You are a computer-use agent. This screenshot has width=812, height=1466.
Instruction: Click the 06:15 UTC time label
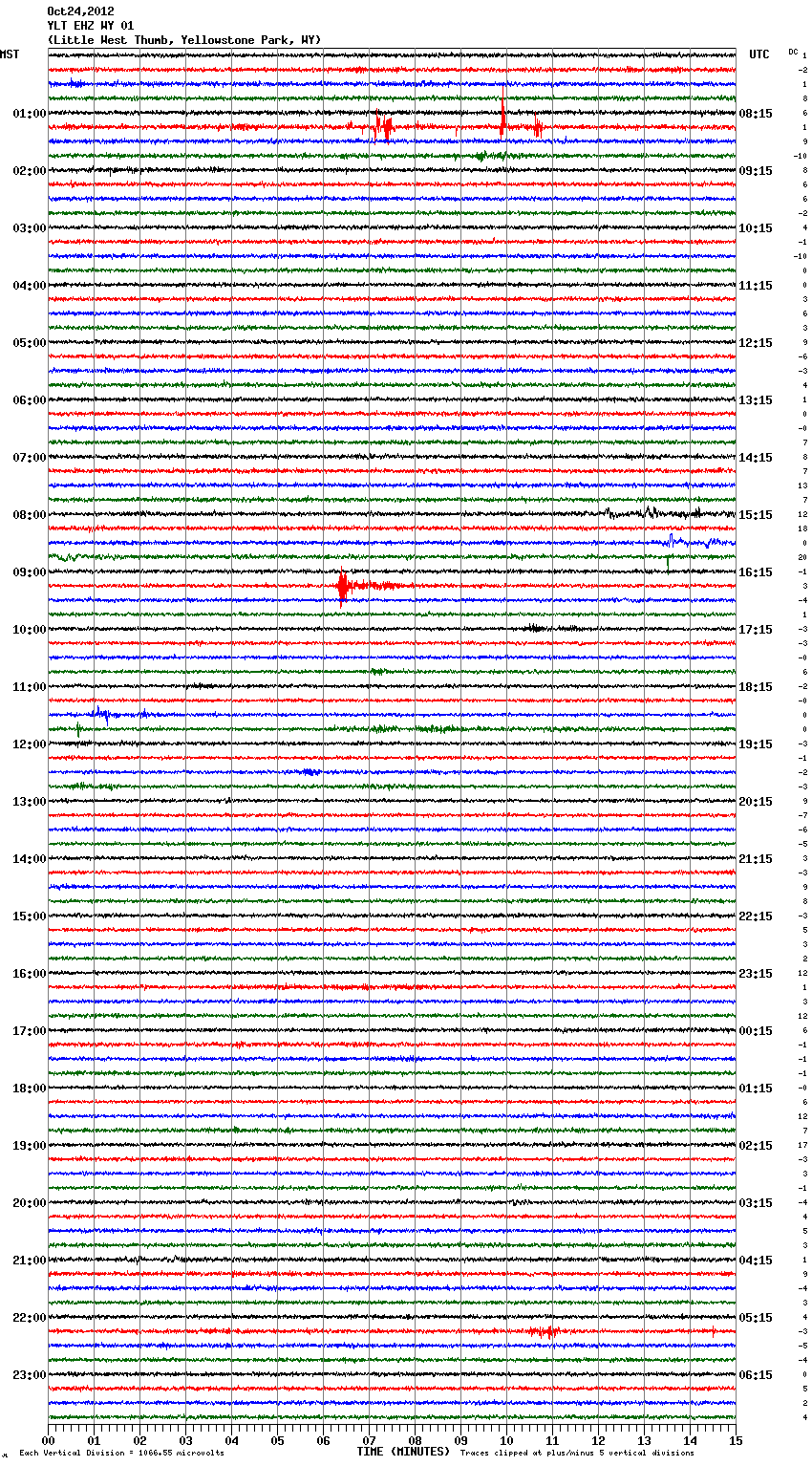click(756, 1375)
